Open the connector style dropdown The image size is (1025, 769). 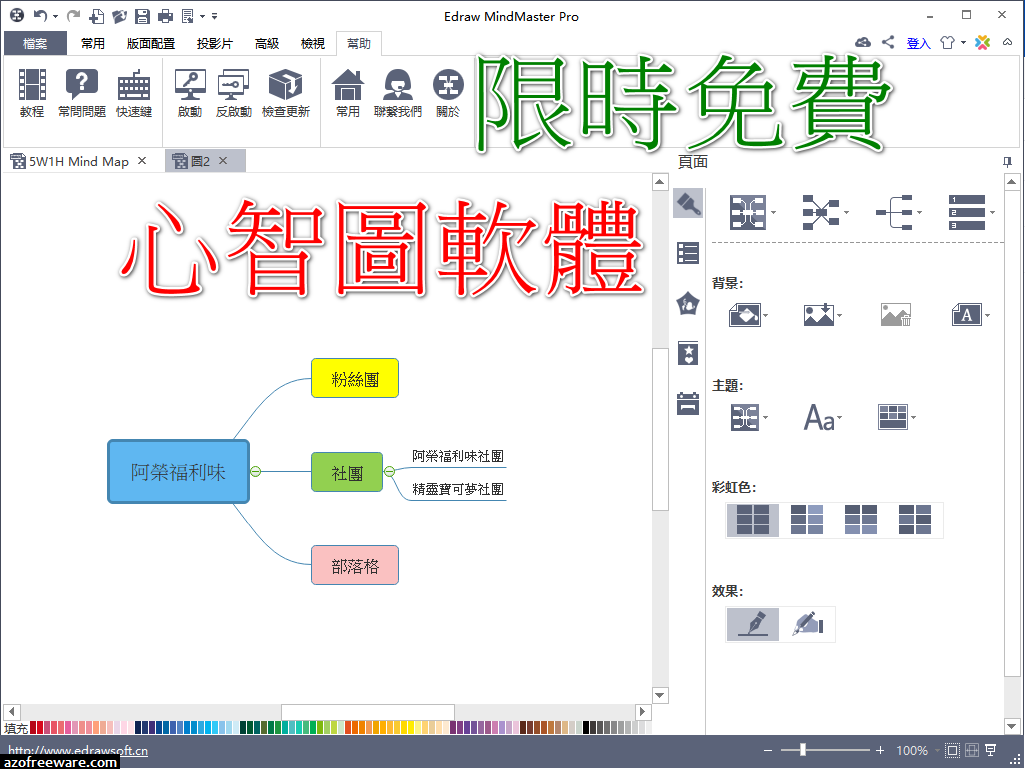(825, 213)
